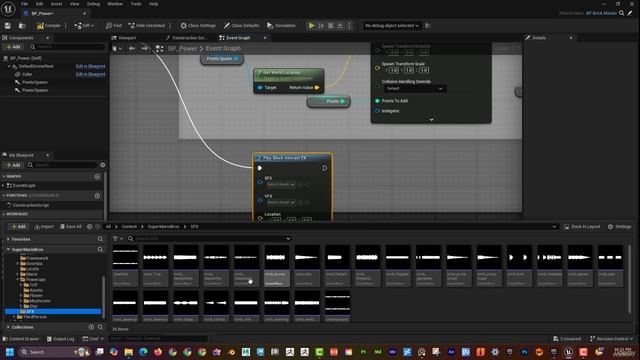The width and height of the screenshot is (640, 360).
Task: Open the play options three-dot menu
Action: (349, 26)
